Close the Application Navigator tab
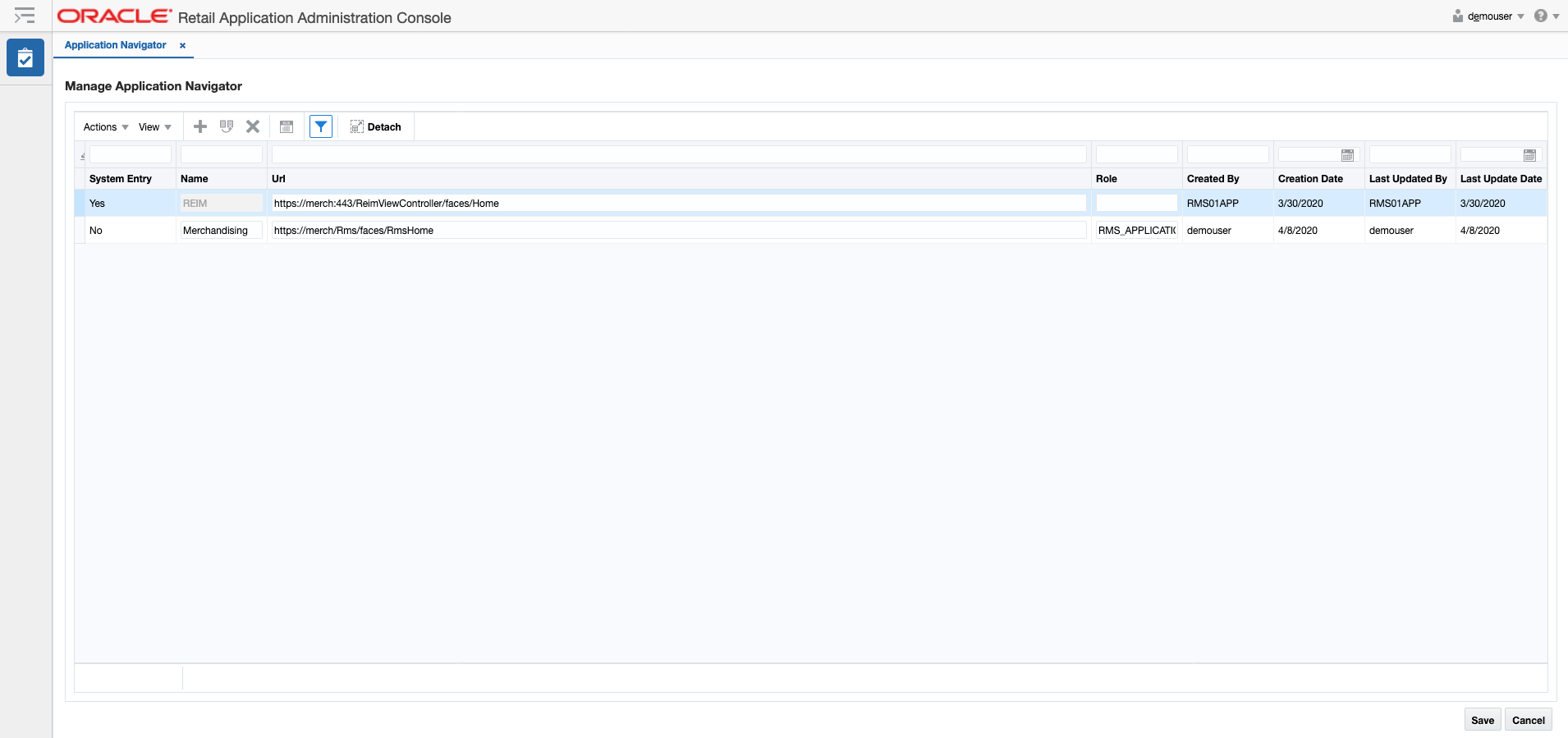This screenshot has height=738, width=1568. click(x=182, y=46)
